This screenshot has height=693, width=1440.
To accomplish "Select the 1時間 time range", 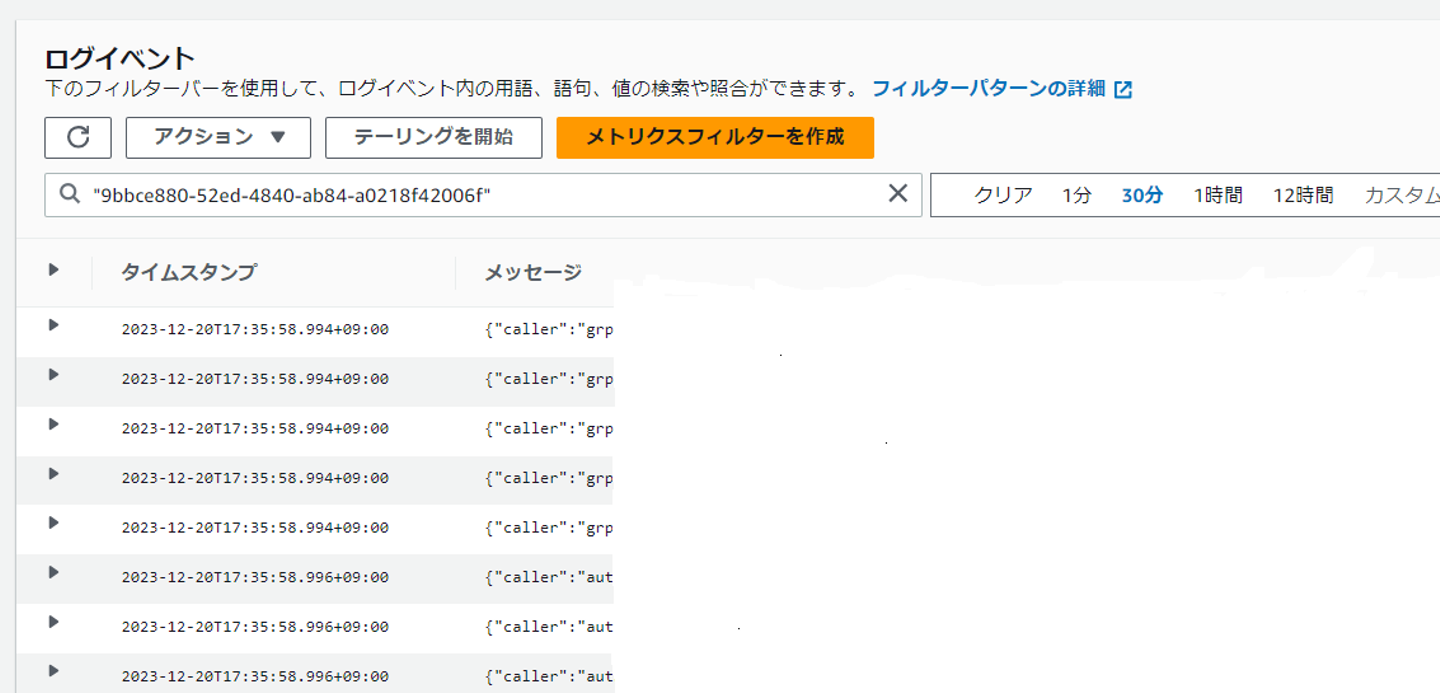I will 1218,195.
